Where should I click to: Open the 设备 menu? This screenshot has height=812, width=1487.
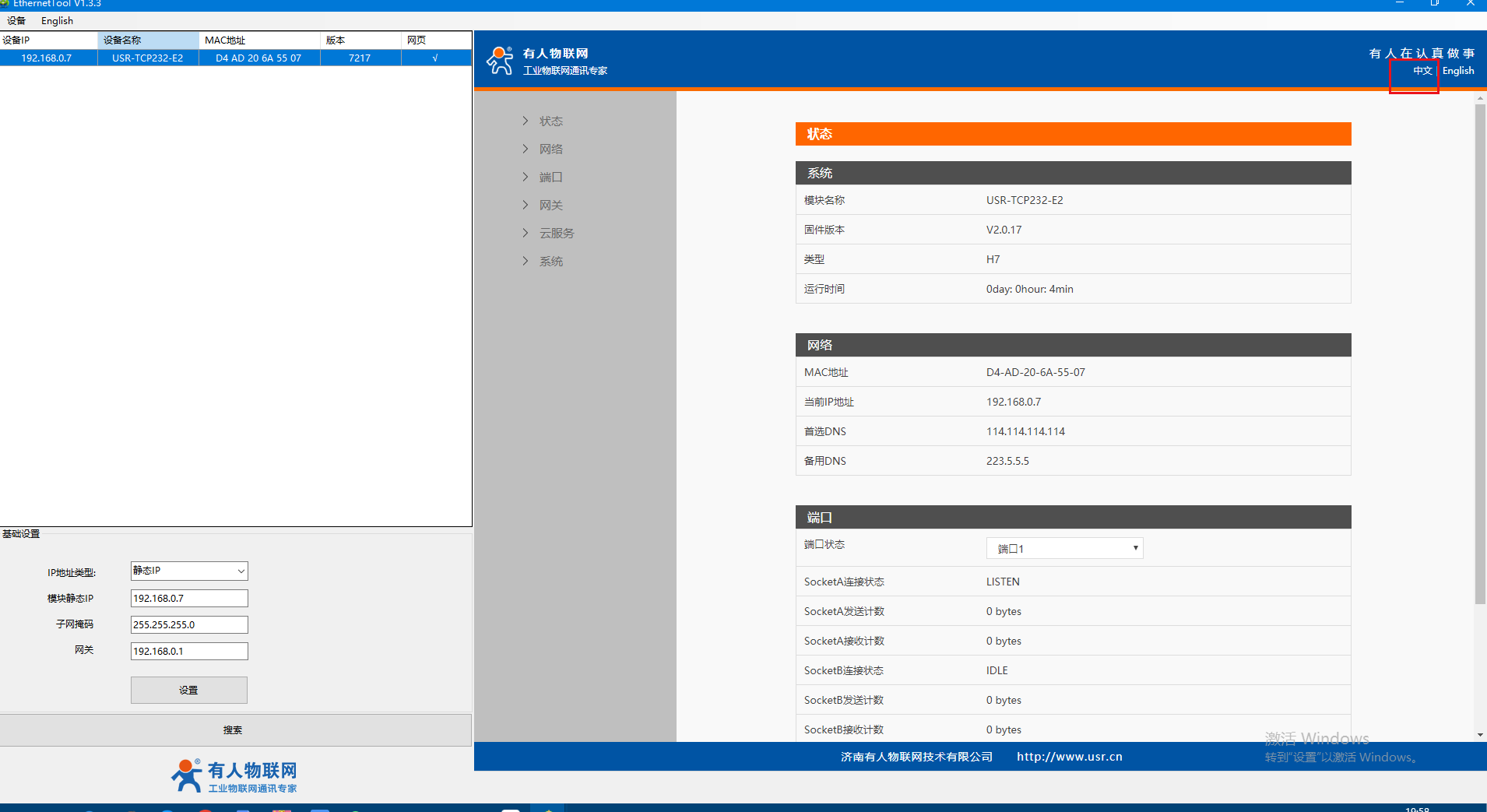pyautogui.click(x=16, y=21)
